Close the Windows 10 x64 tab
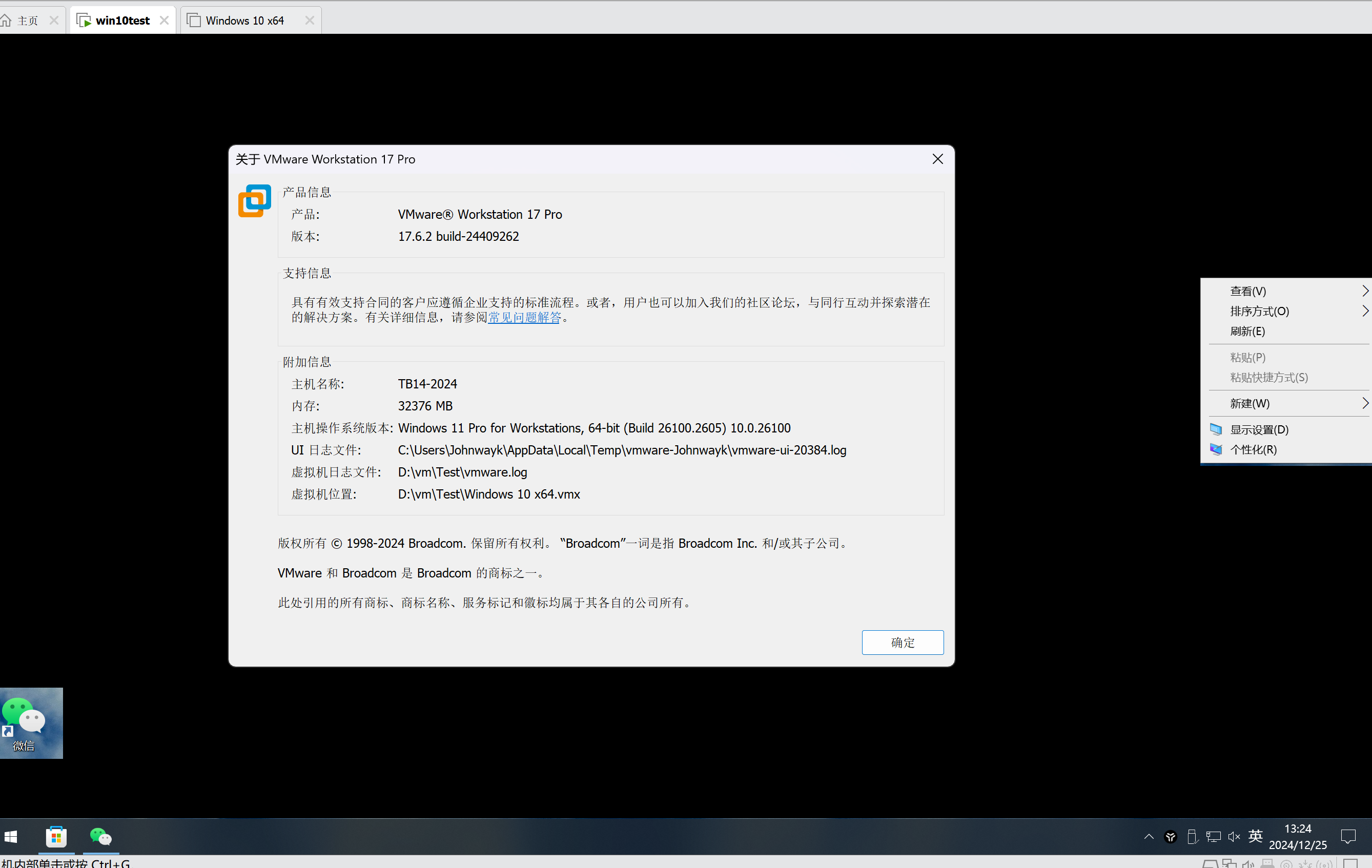This screenshot has height=868, width=1372. 310,20
